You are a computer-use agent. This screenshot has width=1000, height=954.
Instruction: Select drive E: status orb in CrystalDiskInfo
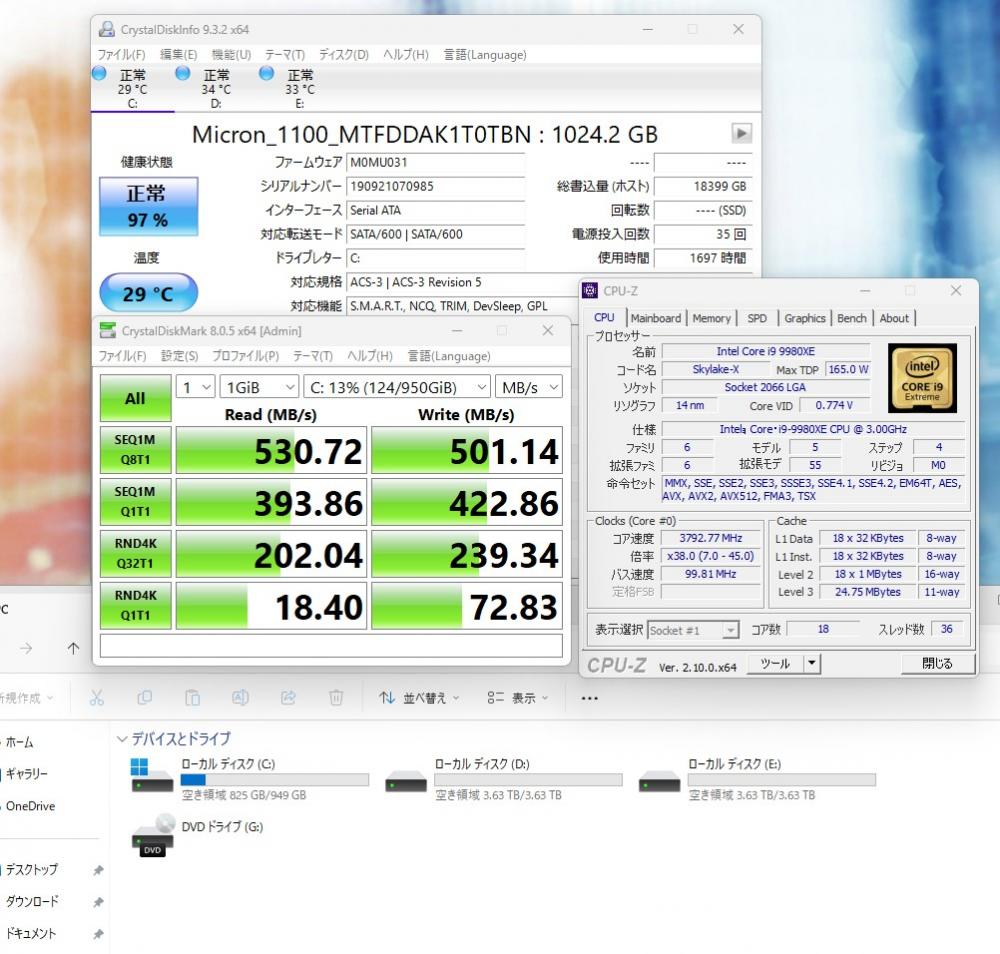(x=267, y=73)
